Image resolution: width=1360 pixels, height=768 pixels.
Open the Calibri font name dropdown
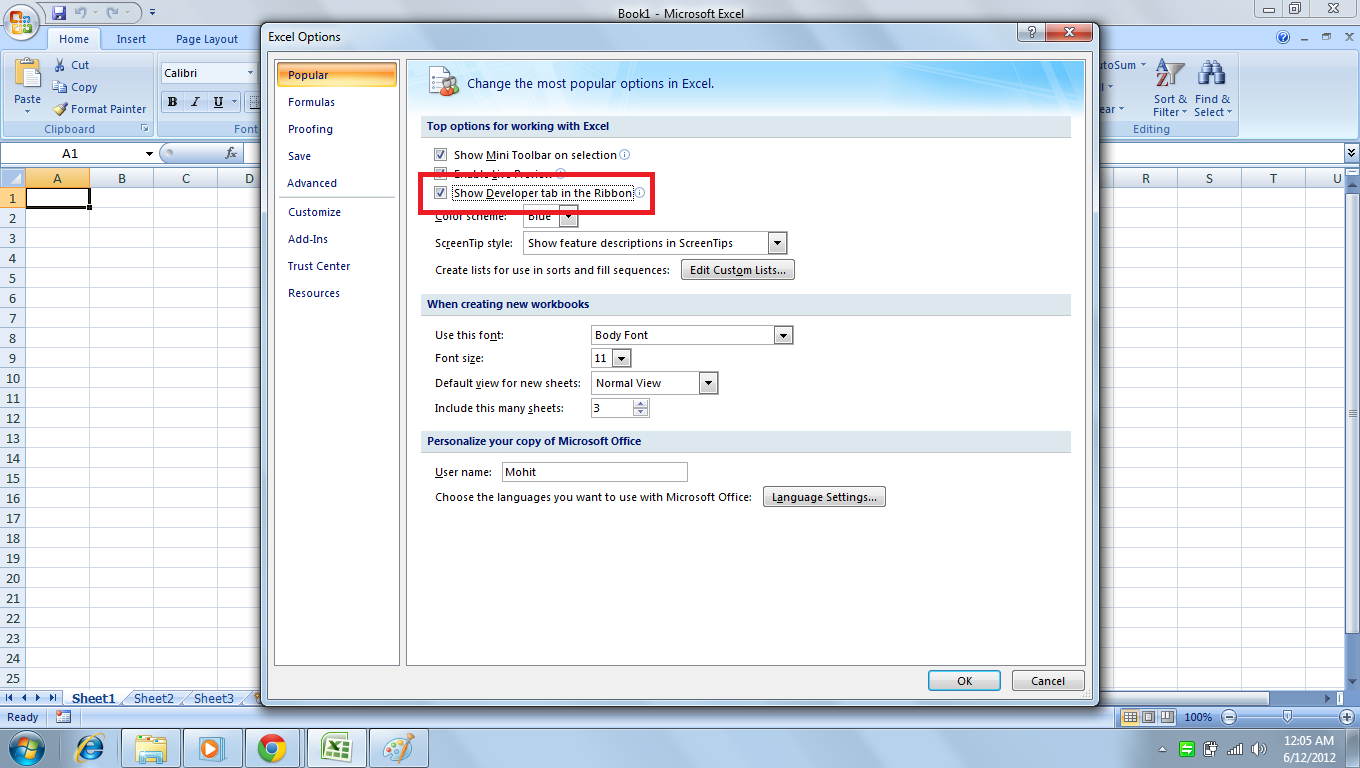[x=250, y=73]
